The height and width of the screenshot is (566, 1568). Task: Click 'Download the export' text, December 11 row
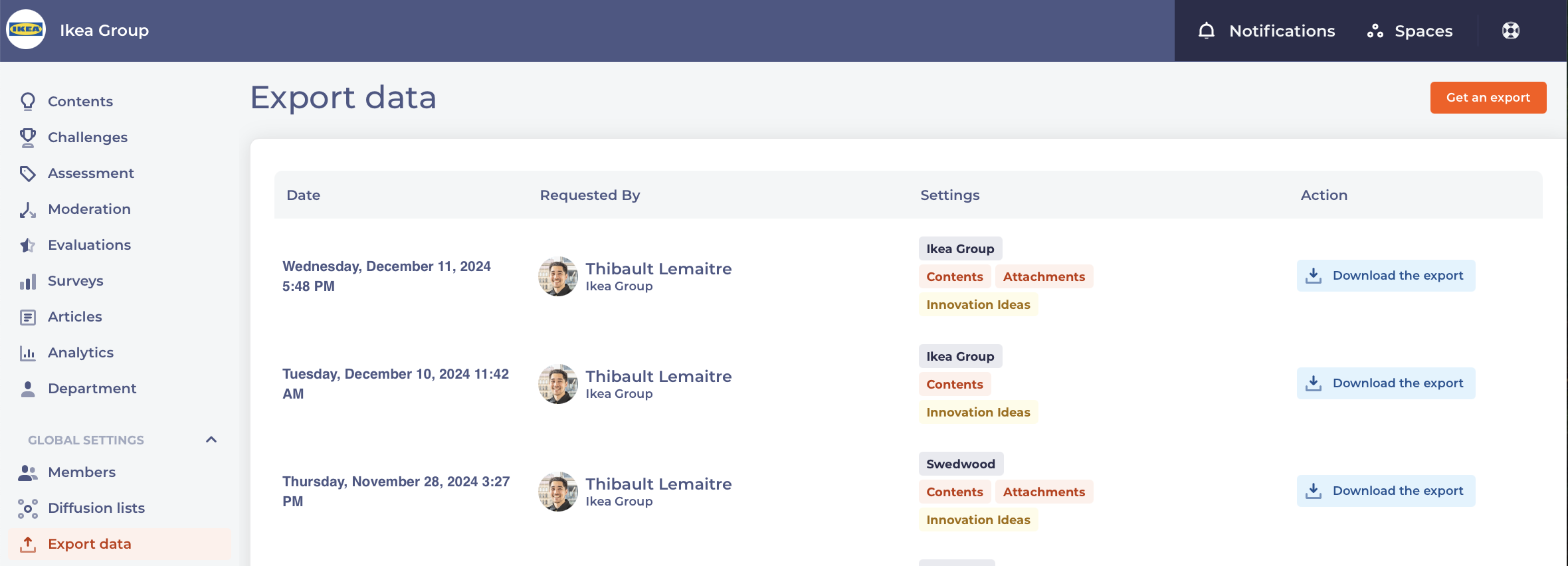[1398, 276]
